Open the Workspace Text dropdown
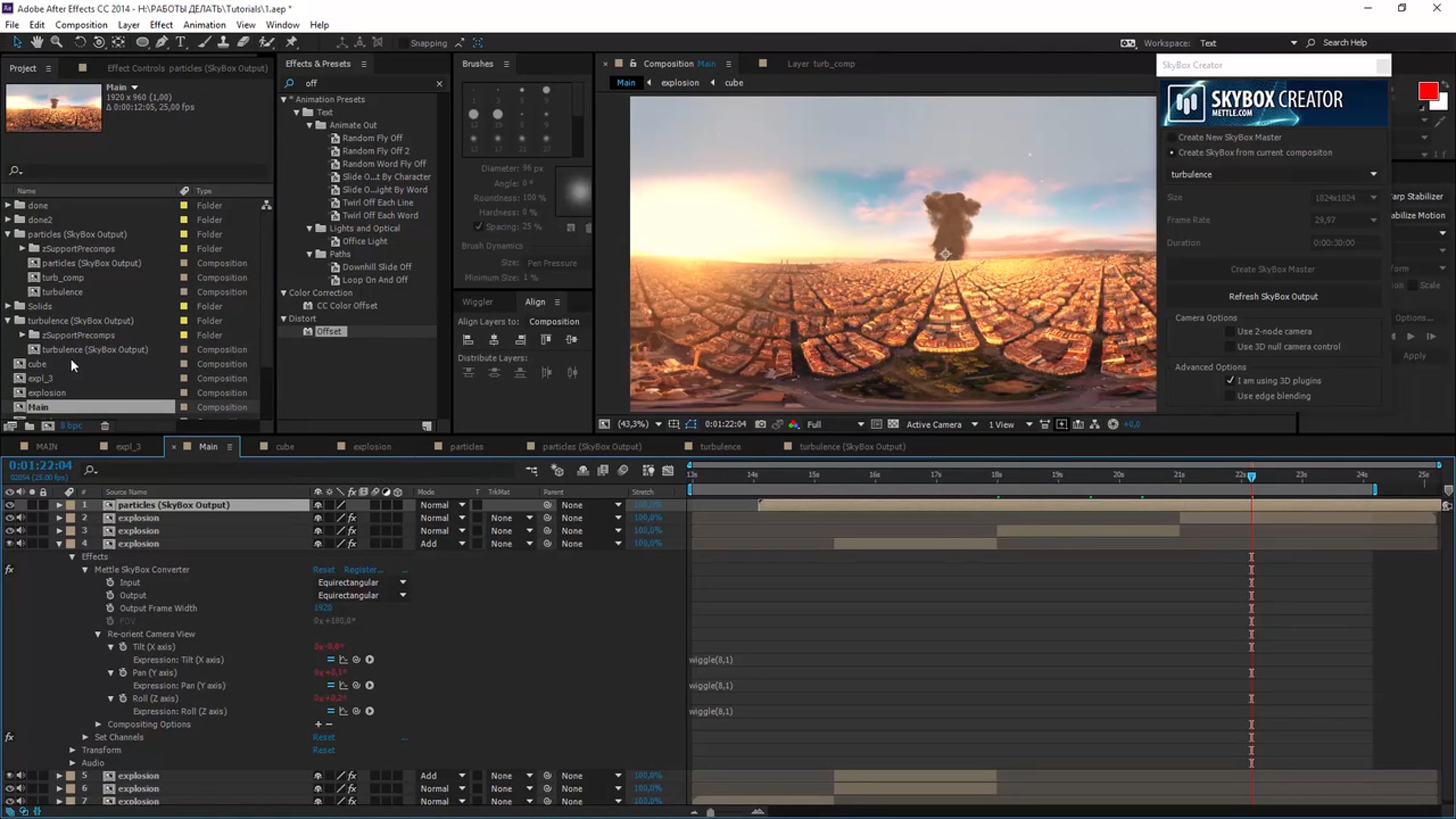Screen dimensions: 1456x819 [x=1247, y=43]
